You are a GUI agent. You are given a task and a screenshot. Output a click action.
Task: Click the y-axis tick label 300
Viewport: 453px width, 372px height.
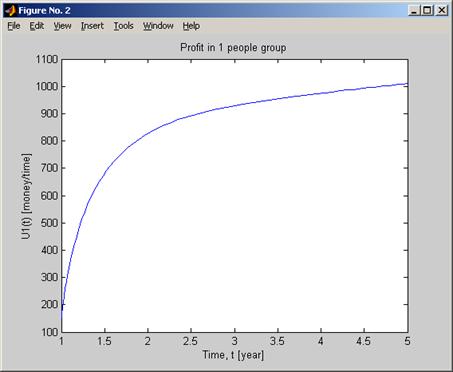(49, 277)
